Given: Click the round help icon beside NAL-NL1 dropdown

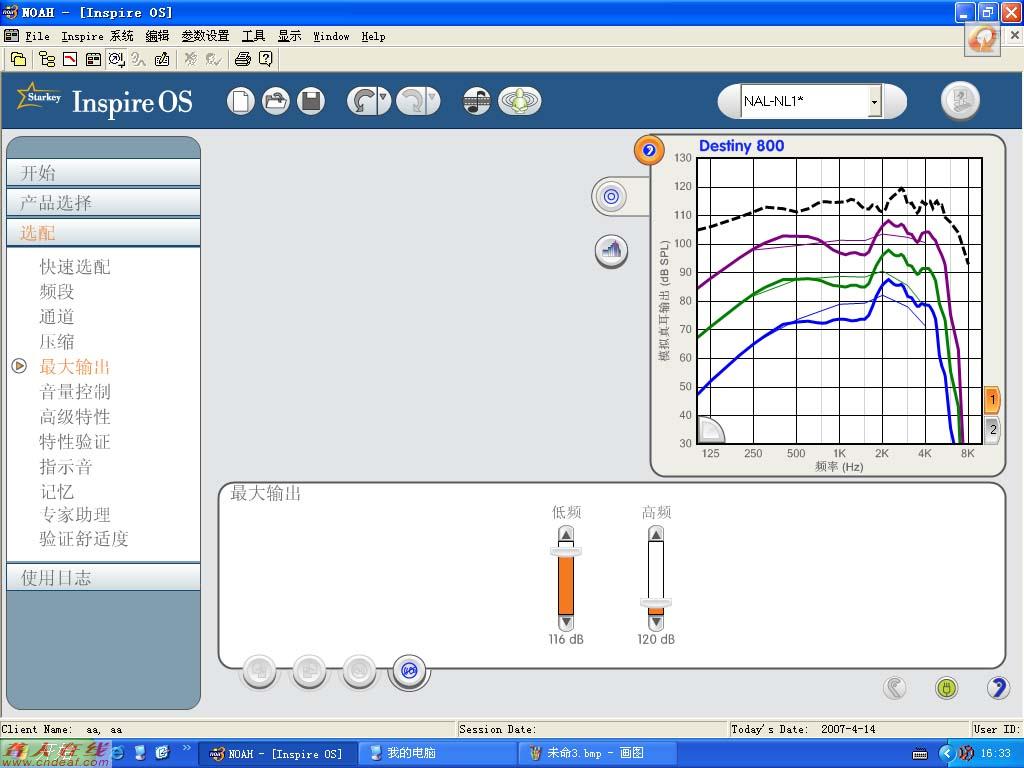Looking at the screenshot, I should (x=960, y=101).
